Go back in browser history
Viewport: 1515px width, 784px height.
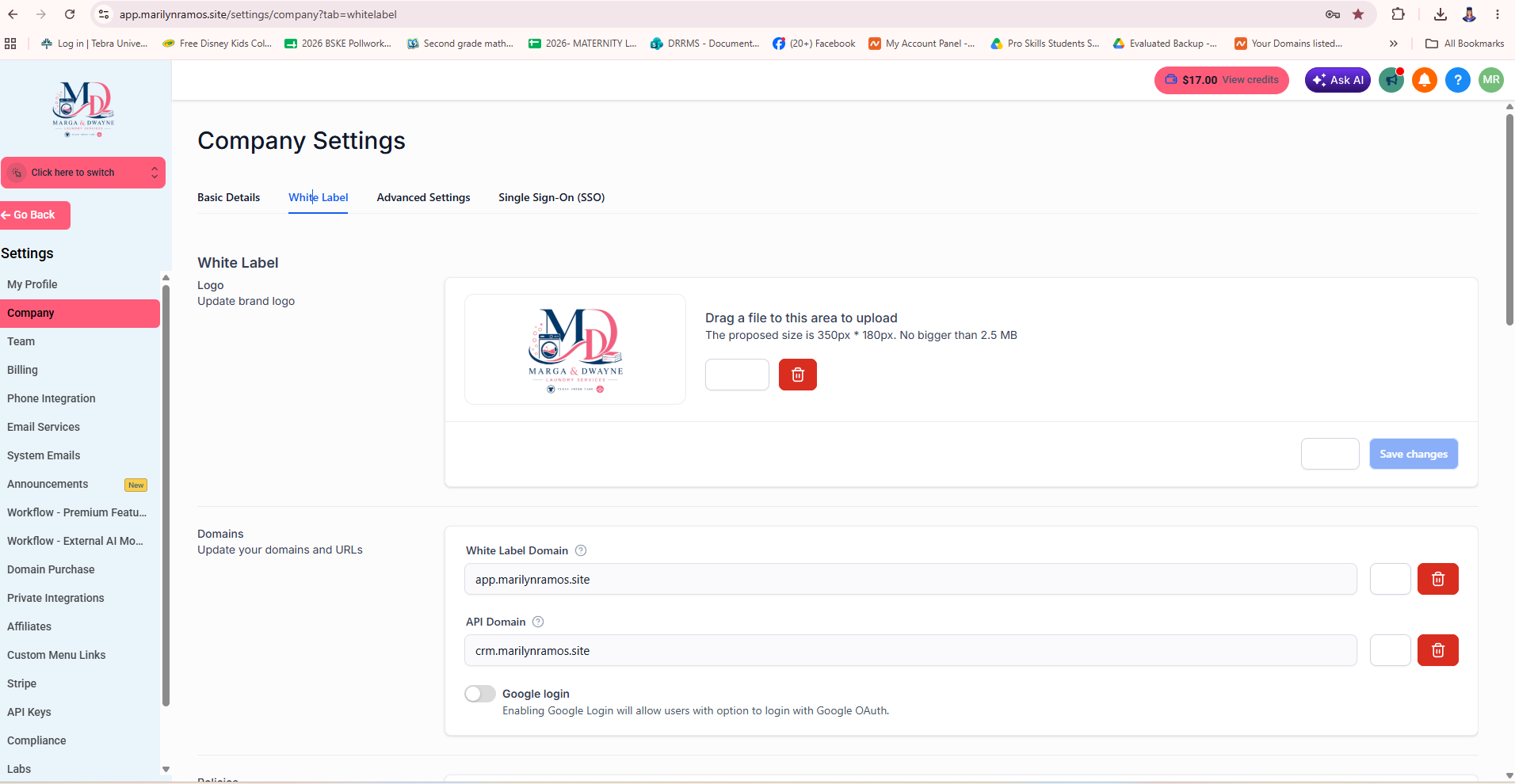(x=13, y=14)
